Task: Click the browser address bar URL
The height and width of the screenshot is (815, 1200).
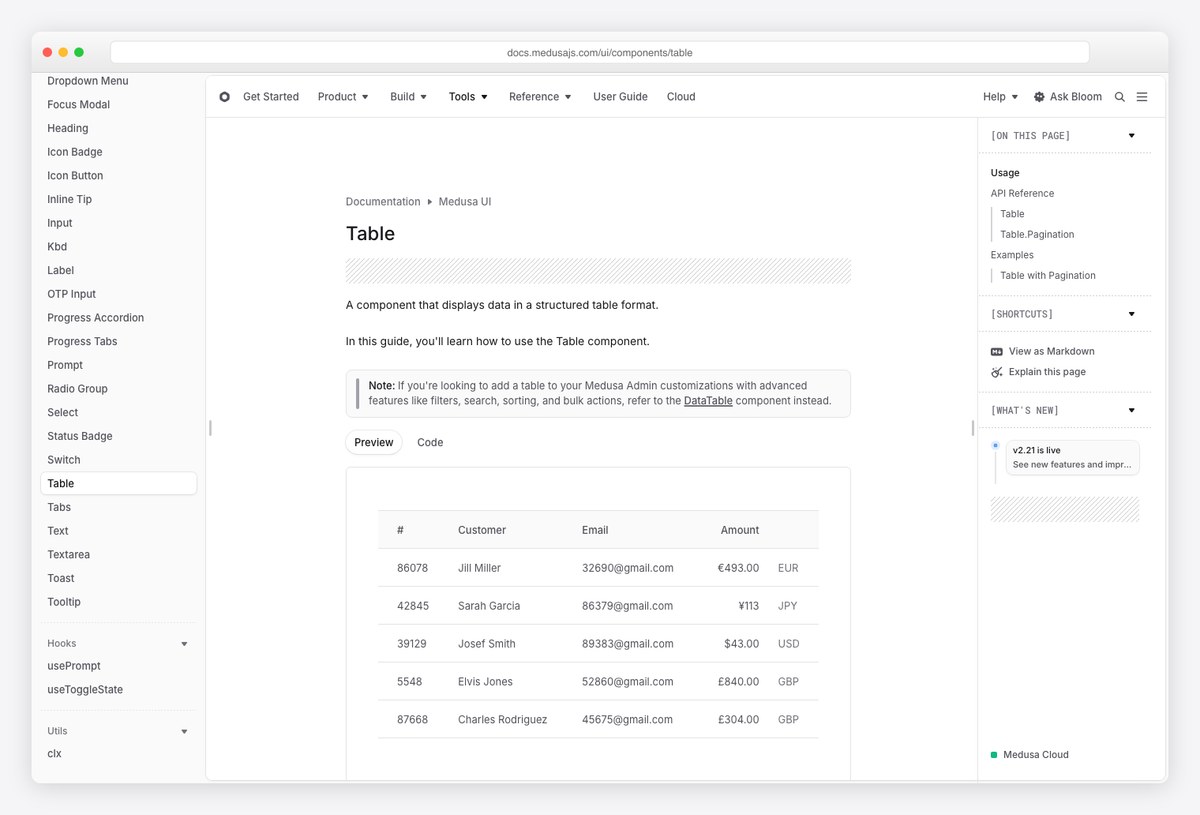Action: (x=600, y=53)
